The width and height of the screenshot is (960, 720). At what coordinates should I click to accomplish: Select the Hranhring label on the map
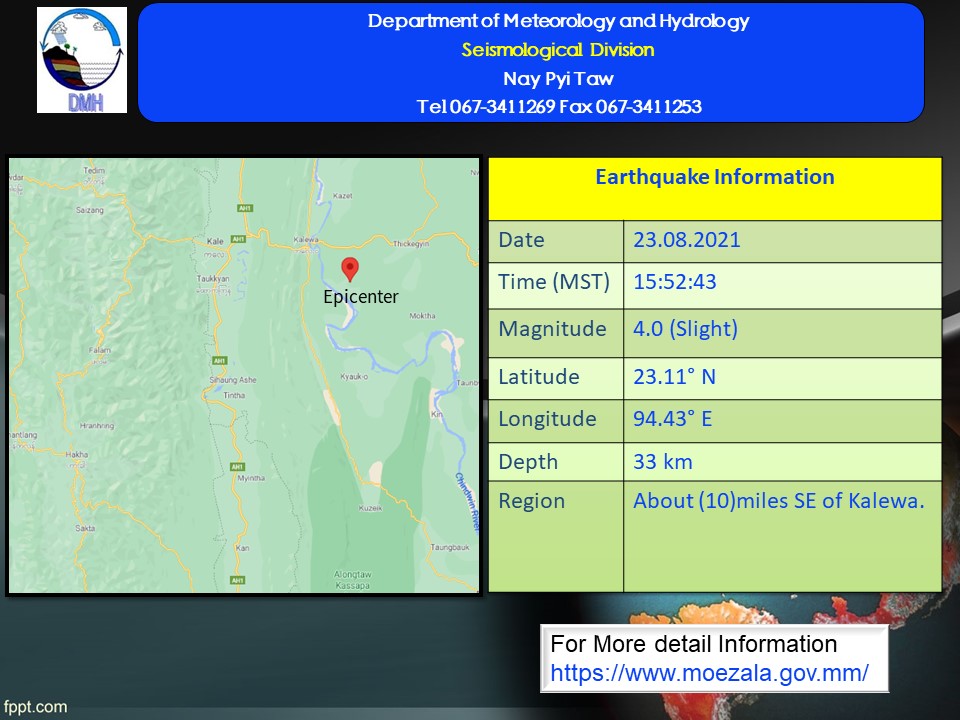coord(97,426)
